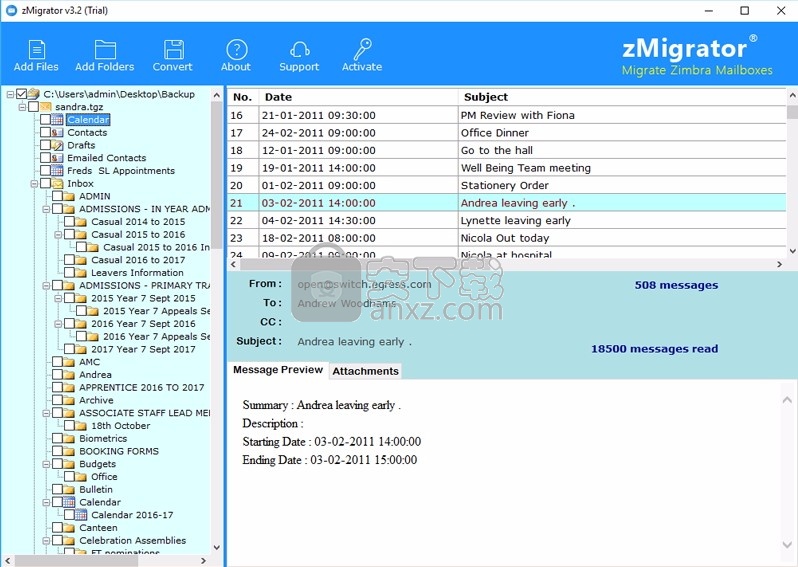Screen dimensions: 798x567
Task: Check the Budgets folder checkbox
Action: click(57, 464)
